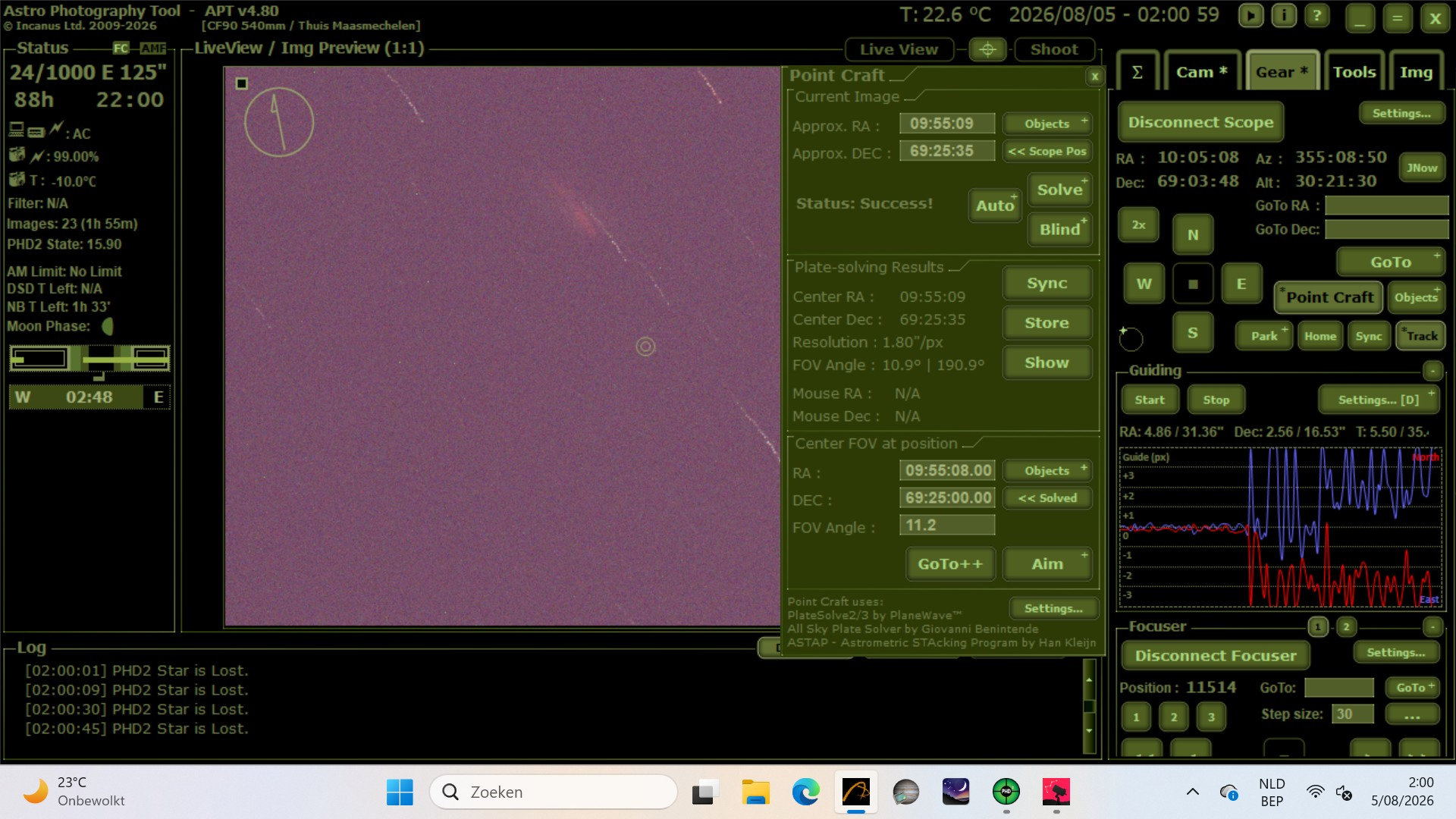This screenshot has height=819, width=1456.
Task: Switch to the Cam tab
Action: (x=1201, y=72)
